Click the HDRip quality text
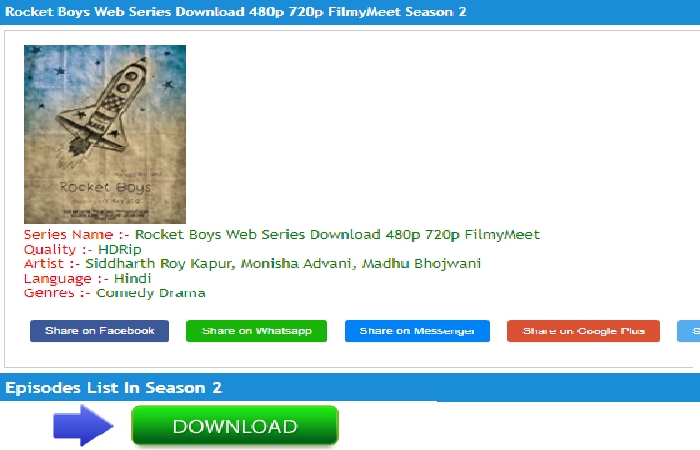This screenshot has width=700, height=450. click(x=120, y=249)
